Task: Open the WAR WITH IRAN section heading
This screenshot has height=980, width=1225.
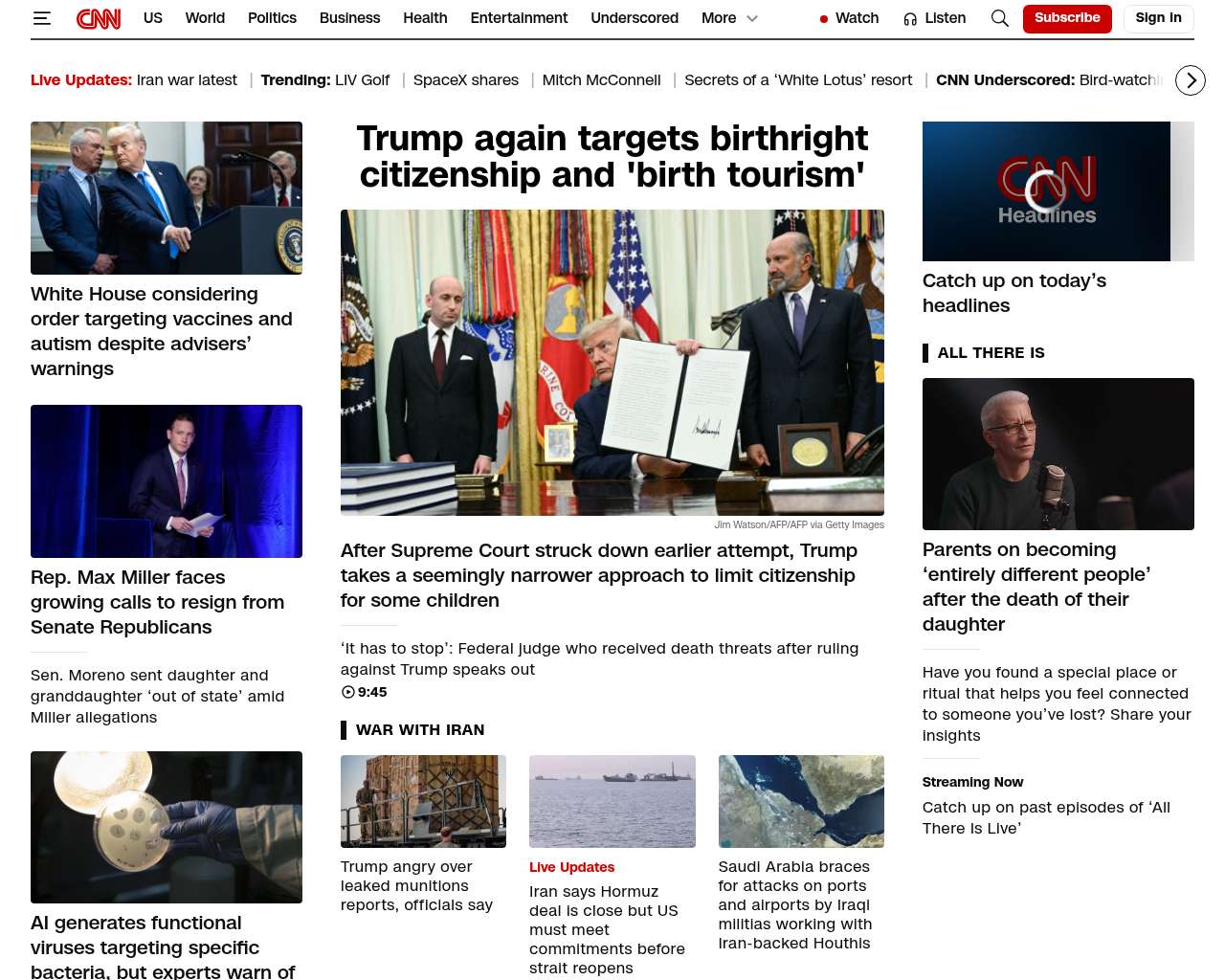Action: [x=420, y=730]
